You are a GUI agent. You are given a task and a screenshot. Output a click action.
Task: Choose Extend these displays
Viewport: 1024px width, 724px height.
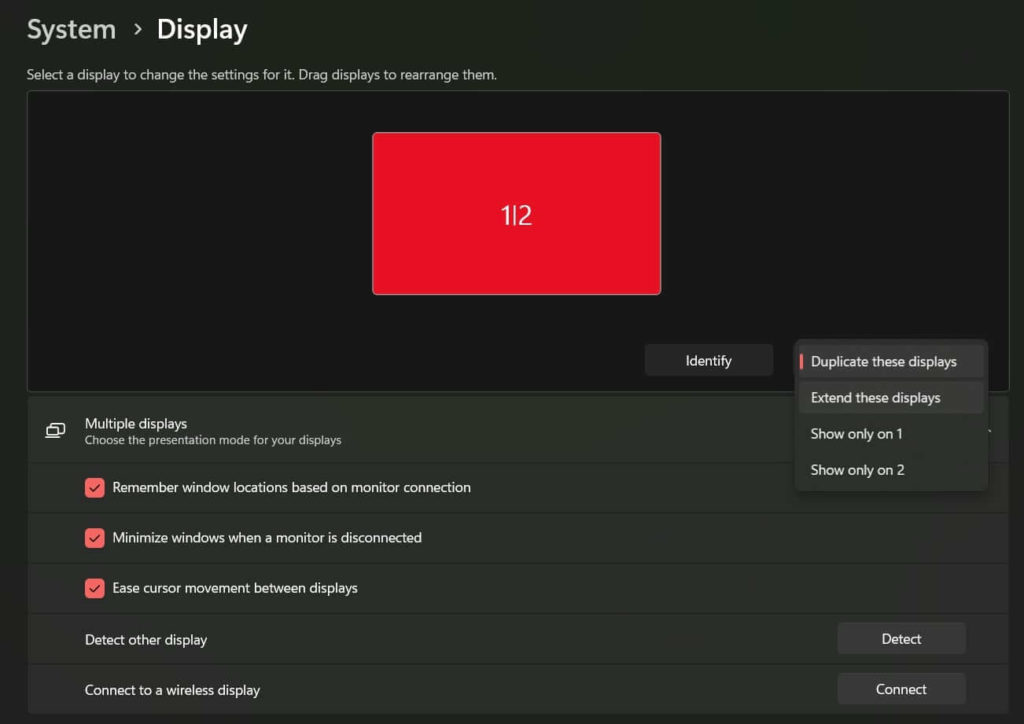click(x=891, y=398)
